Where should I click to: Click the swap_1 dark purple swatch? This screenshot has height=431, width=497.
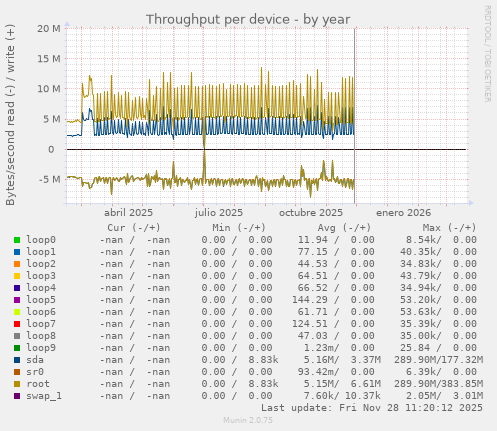(x=17, y=396)
